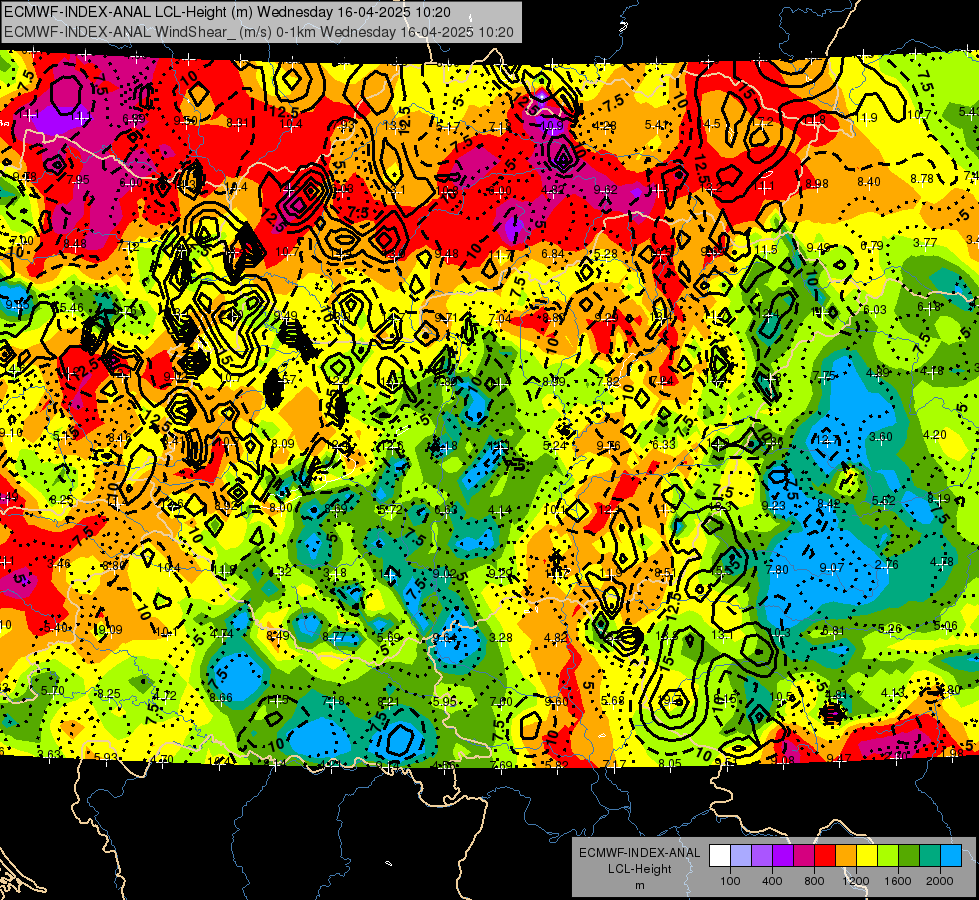
Task: Click the legend tick value 1600
Action: point(898,881)
